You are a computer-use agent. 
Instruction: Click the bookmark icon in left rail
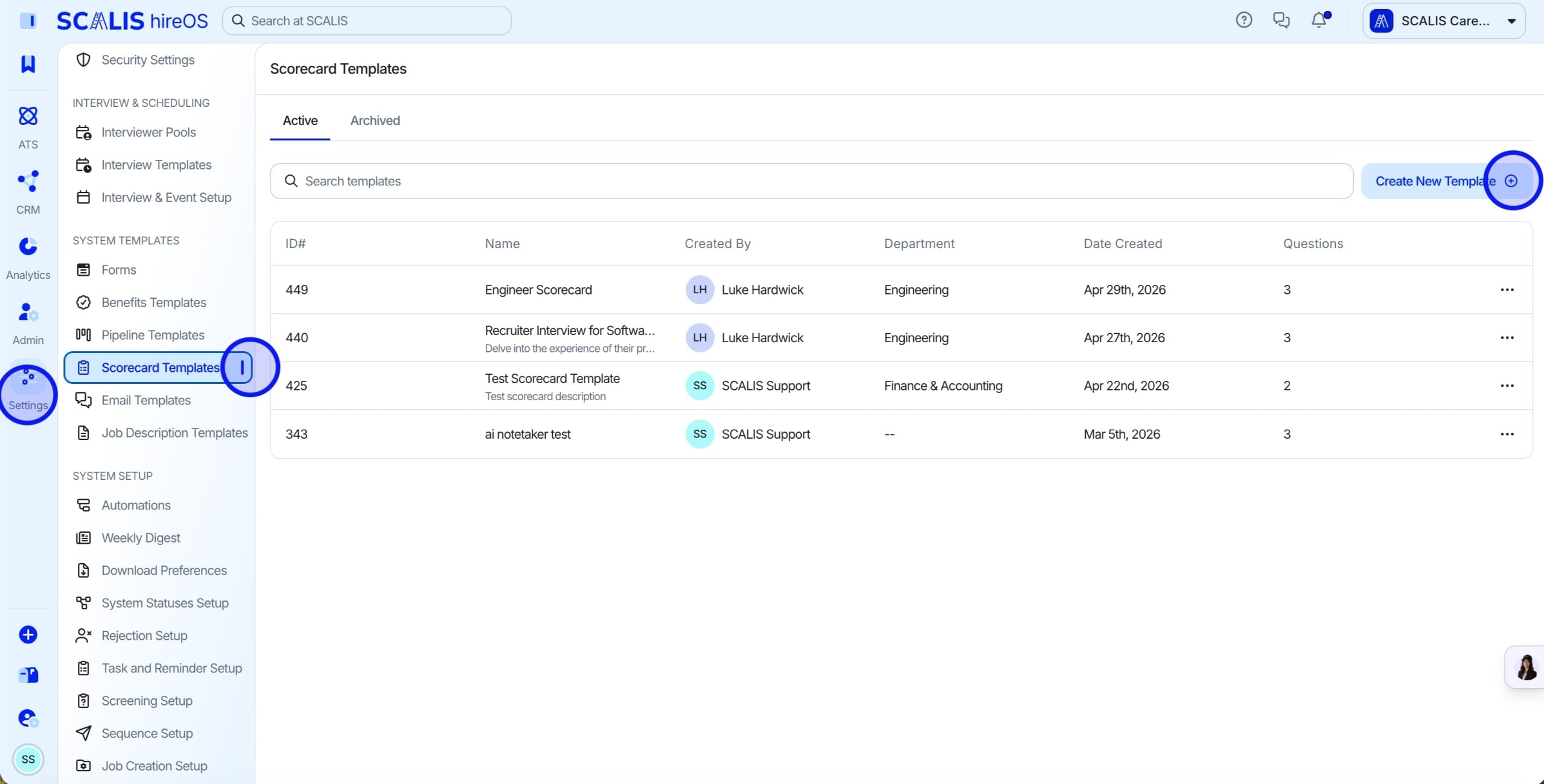(x=28, y=63)
